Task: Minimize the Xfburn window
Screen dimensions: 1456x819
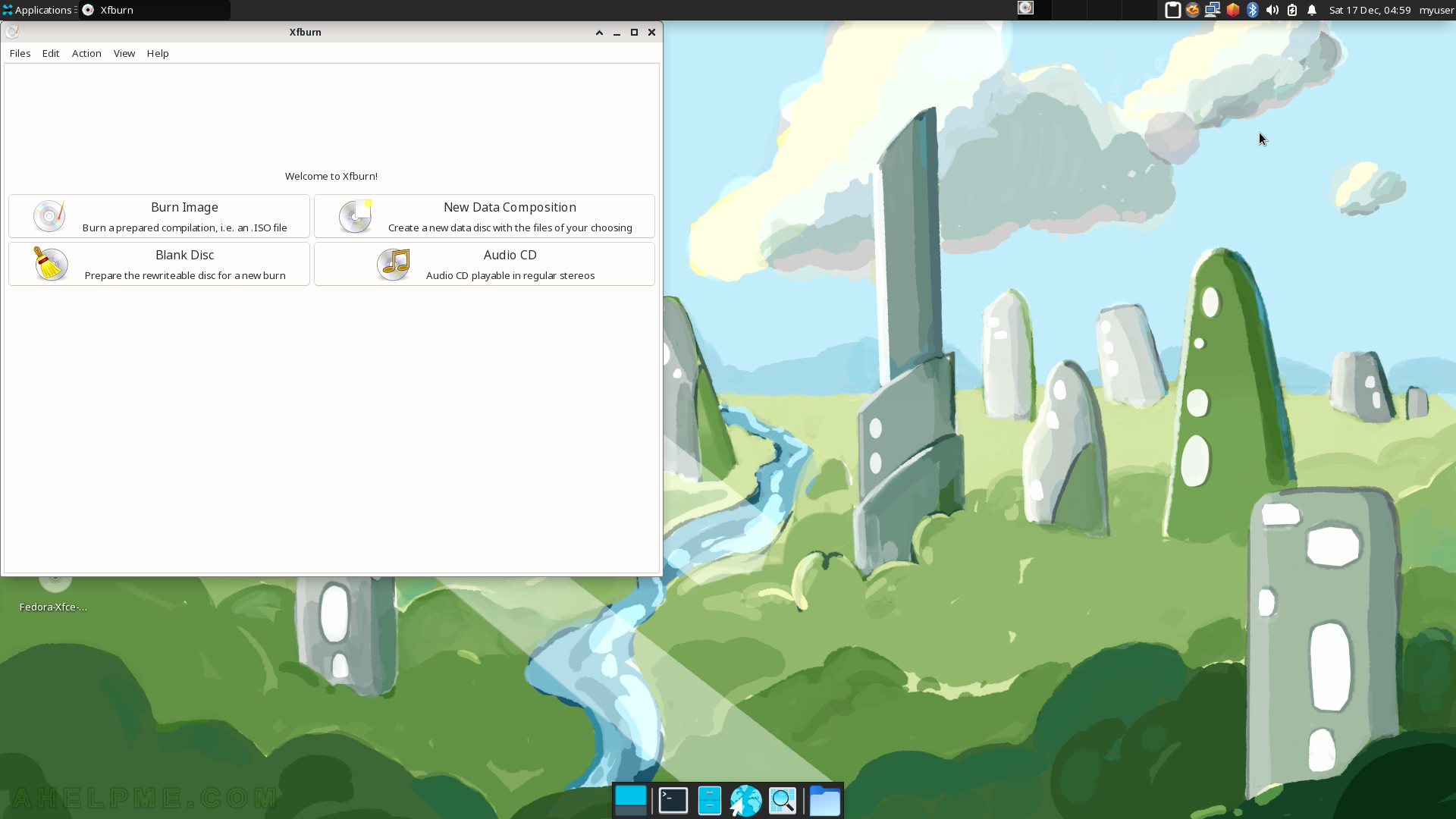Action: click(617, 32)
